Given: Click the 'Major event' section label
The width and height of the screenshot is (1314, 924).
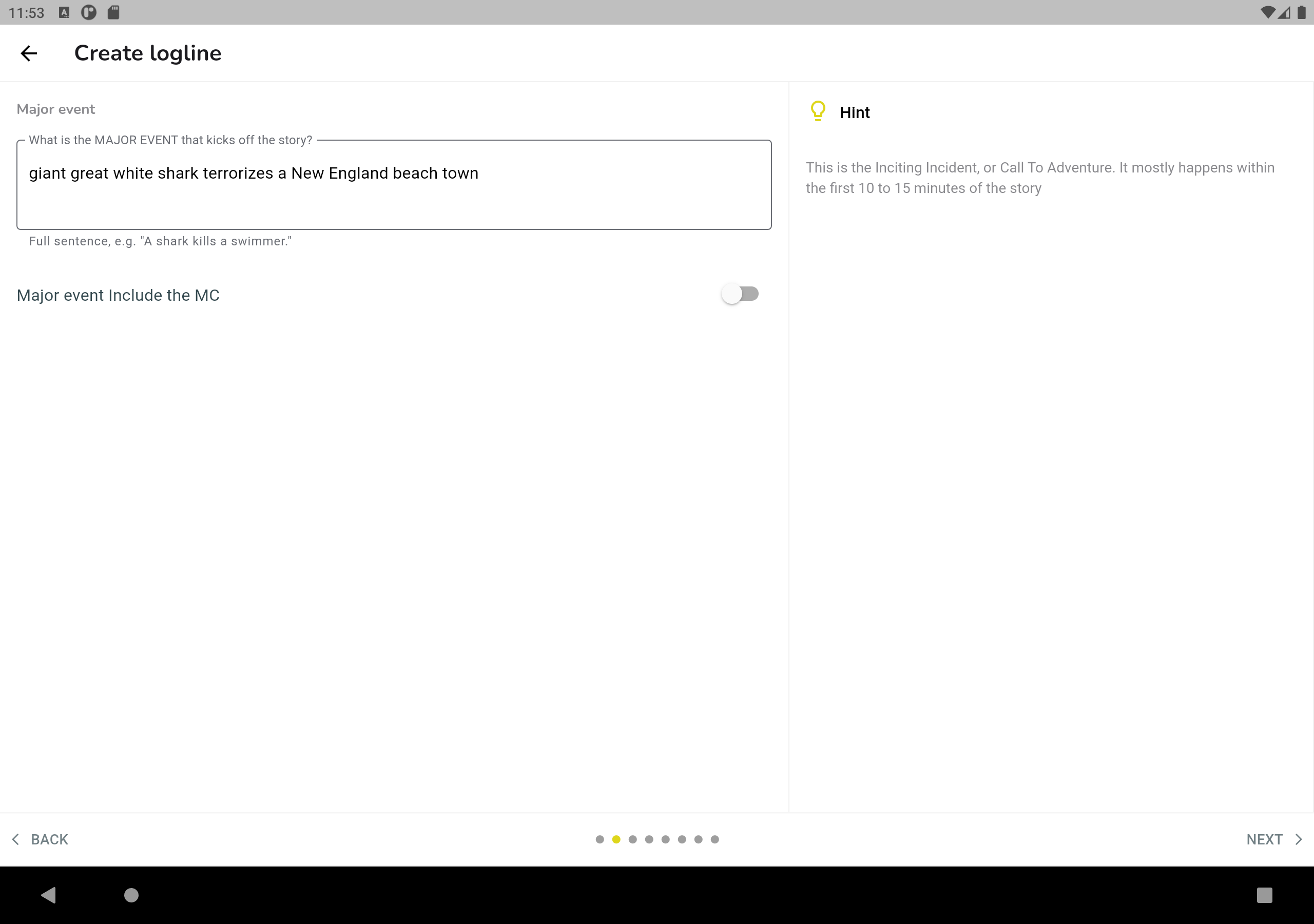Looking at the screenshot, I should [55, 109].
